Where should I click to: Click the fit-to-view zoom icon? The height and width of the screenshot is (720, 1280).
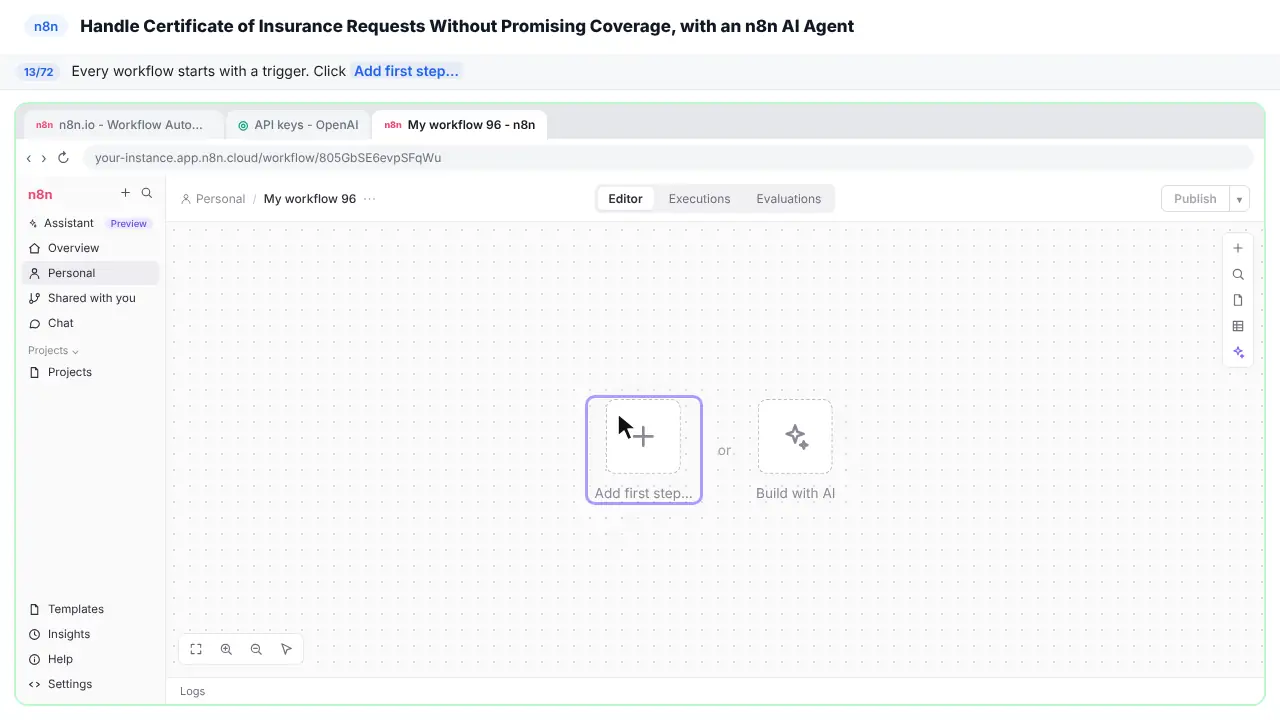196,649
